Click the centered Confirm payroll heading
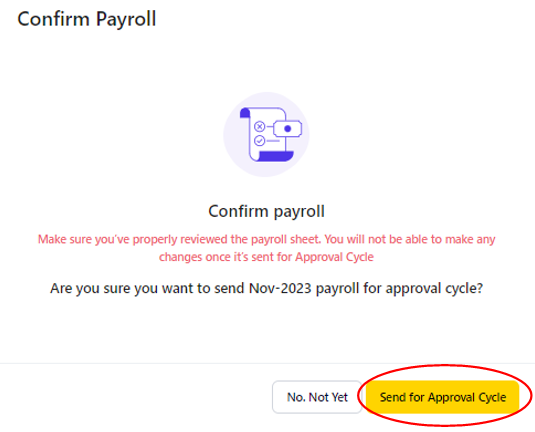 (x=266, y=211)
